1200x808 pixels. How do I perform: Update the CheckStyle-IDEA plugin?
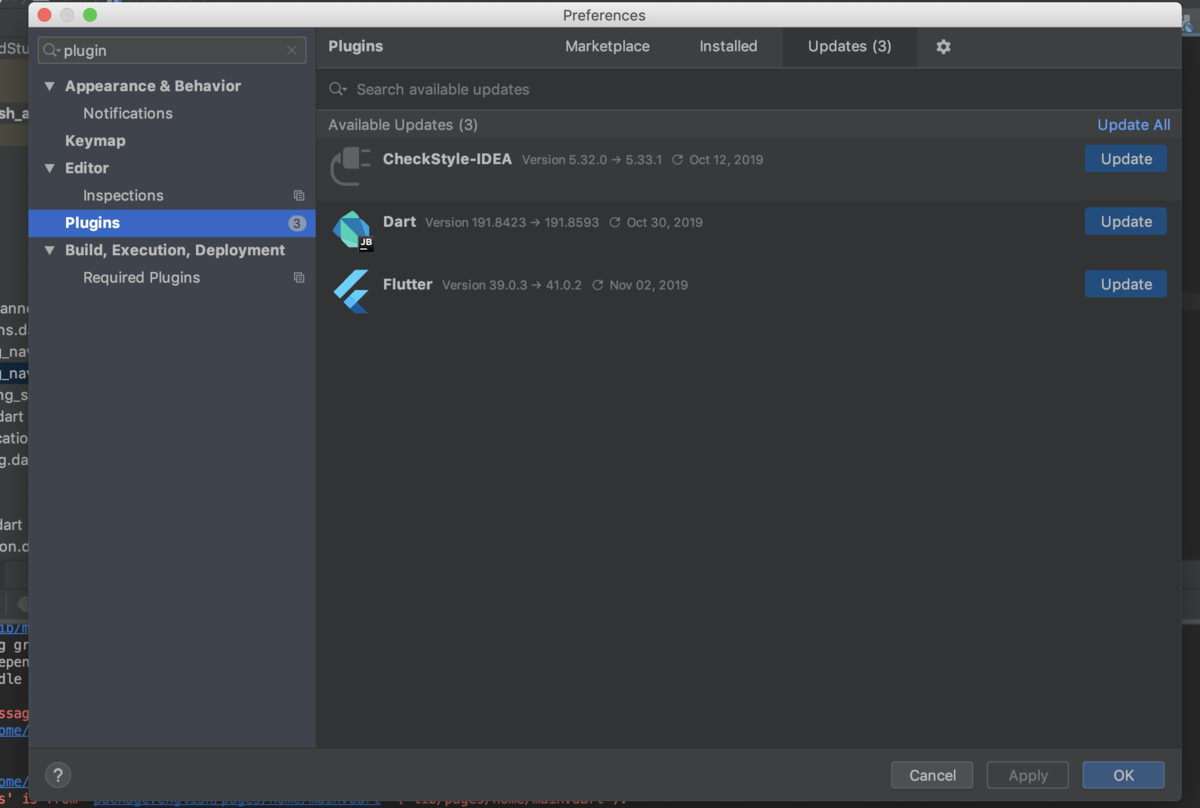pyautogui.click(x=1126, y=159)
